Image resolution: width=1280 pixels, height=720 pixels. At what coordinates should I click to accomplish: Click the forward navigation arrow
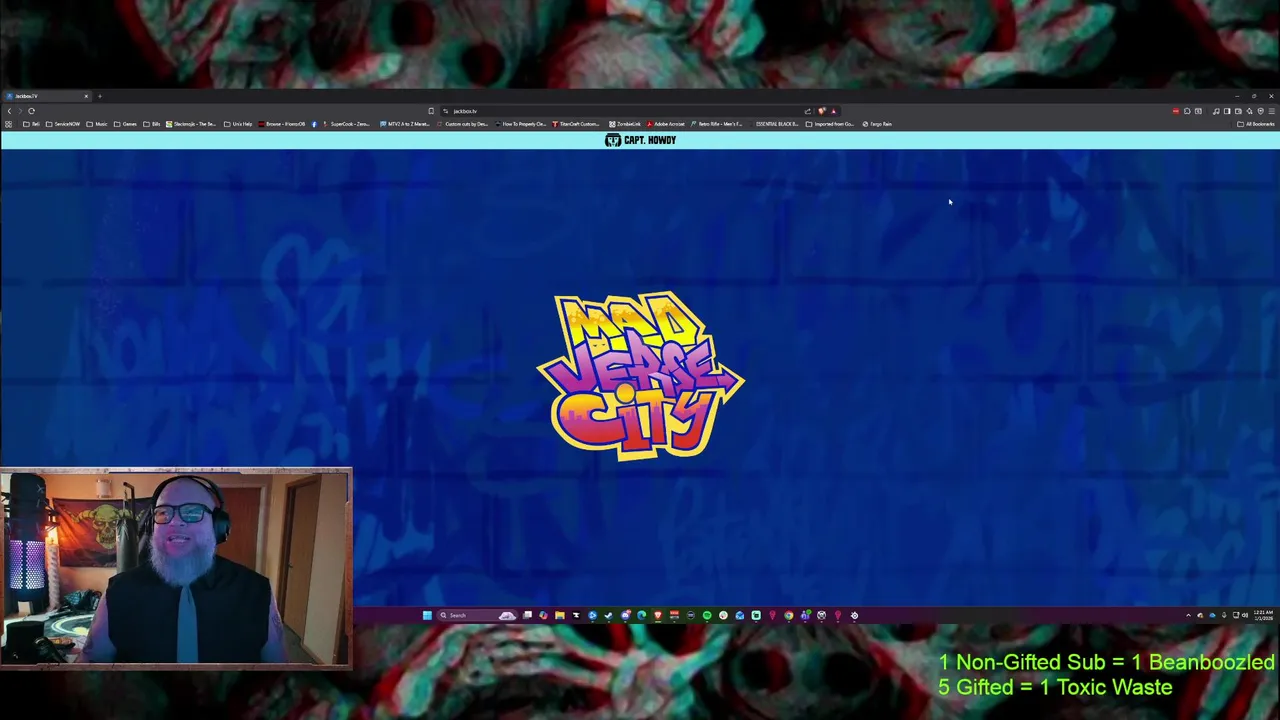click(x=20, y=111)
